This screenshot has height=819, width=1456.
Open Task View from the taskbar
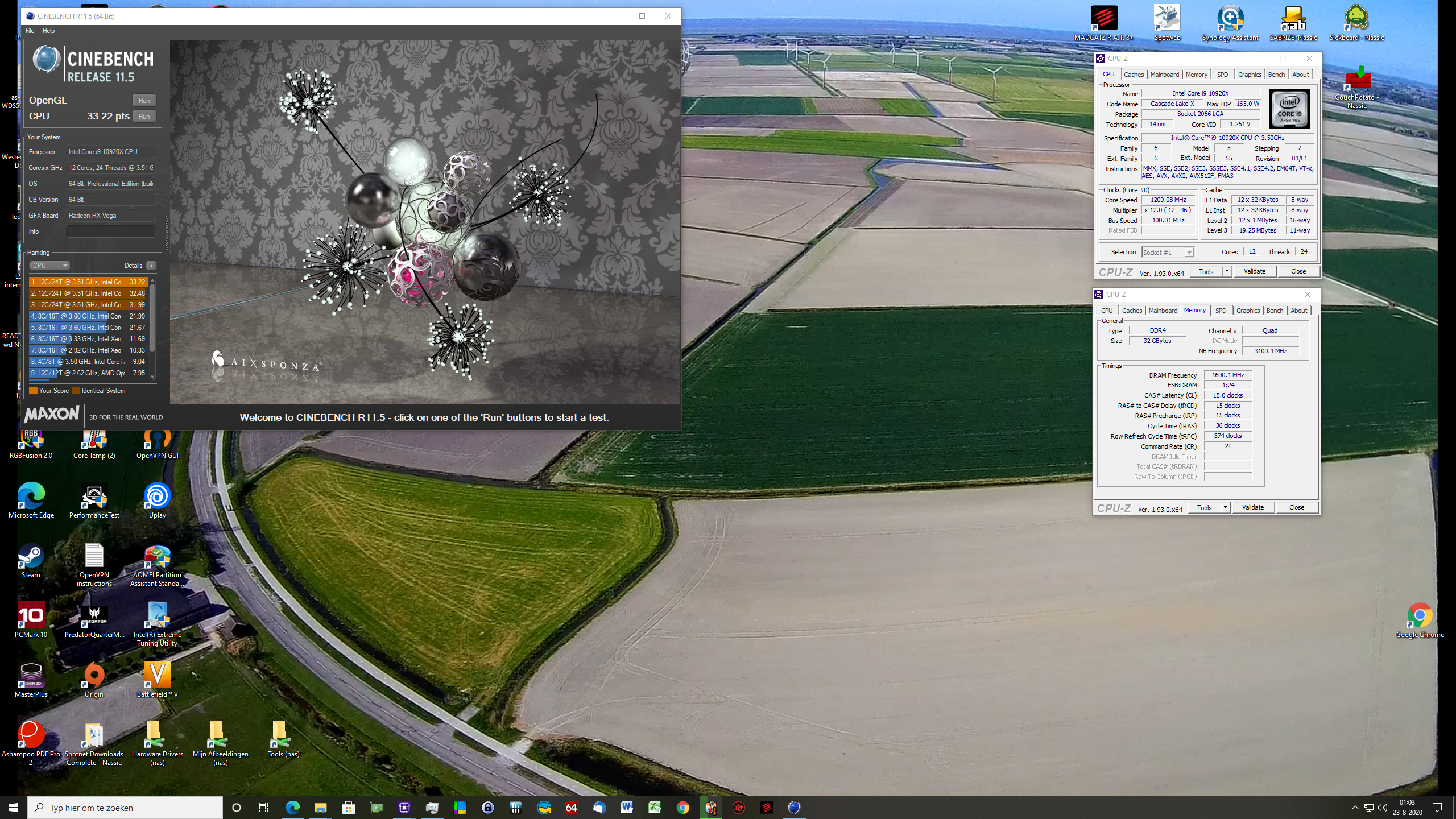[x=264, y=808]
